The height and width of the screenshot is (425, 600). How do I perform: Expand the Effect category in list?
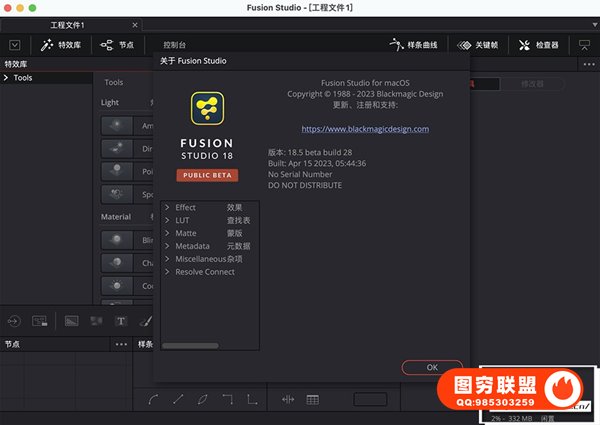click(167, 207)
